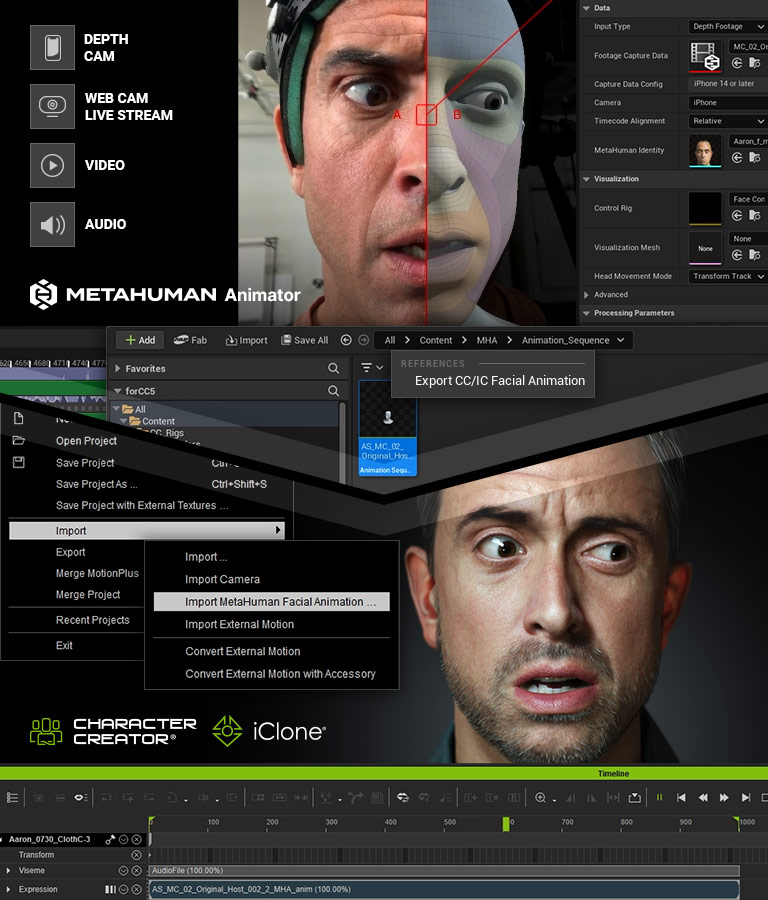Click the Audio speaker icon
Screen dimensions: 768x900
click(52, 224)
